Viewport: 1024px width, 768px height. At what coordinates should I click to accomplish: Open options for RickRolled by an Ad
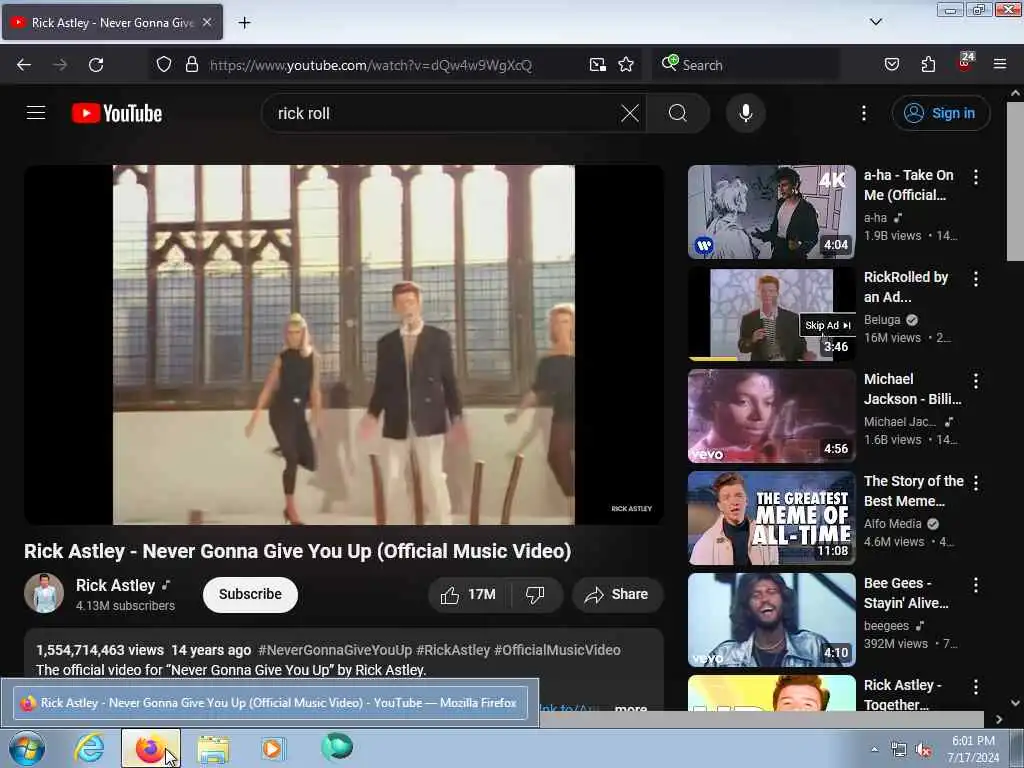[x=976, y=279]
